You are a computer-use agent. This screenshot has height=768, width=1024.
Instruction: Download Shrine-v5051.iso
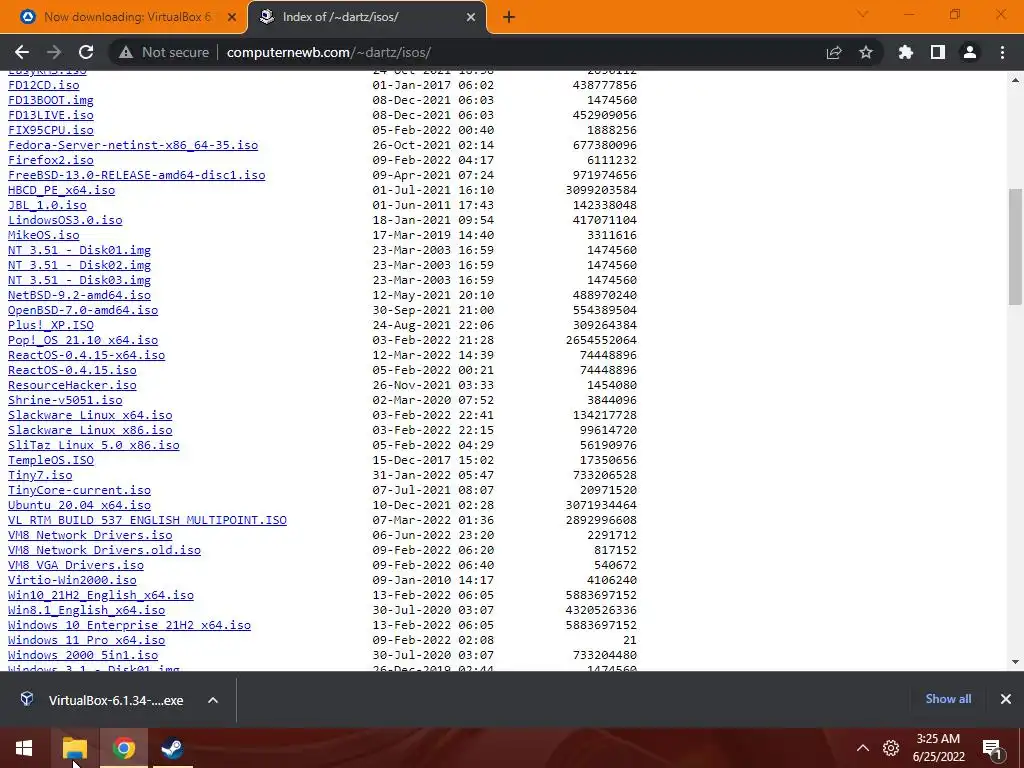[65, 400]
